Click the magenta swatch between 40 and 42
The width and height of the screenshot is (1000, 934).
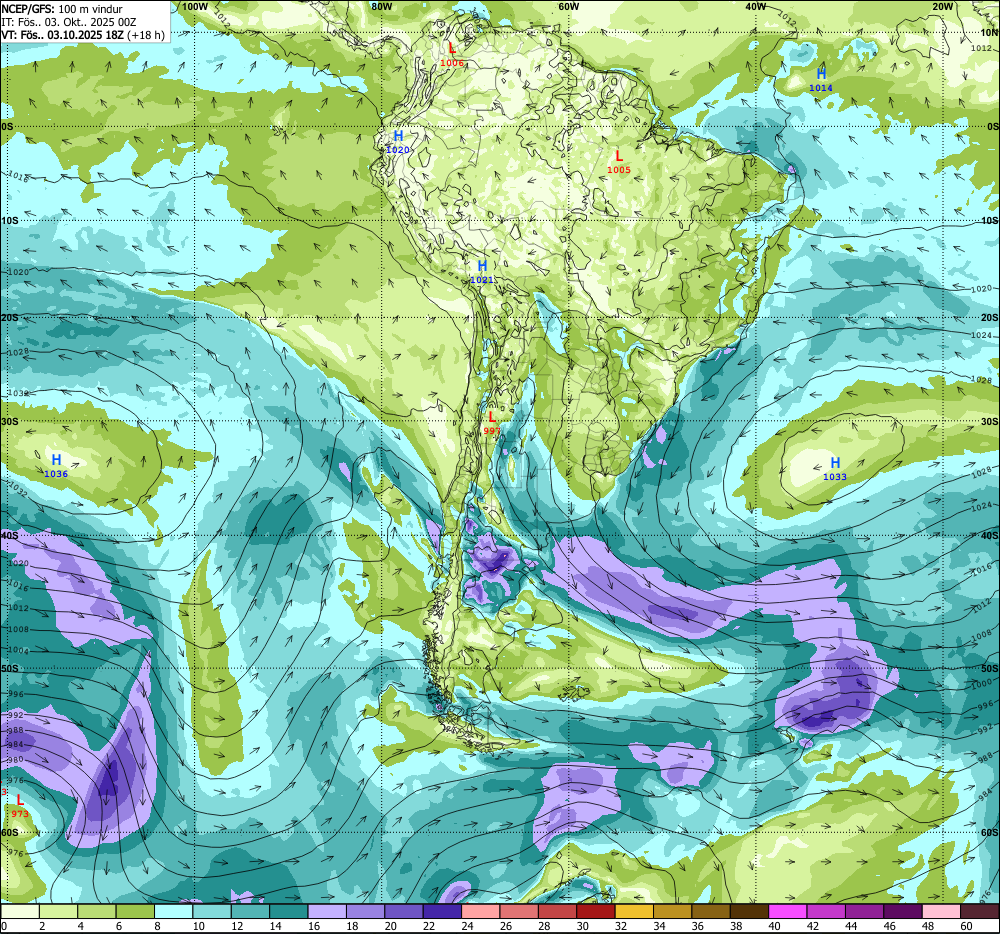[x=788, y=911]
